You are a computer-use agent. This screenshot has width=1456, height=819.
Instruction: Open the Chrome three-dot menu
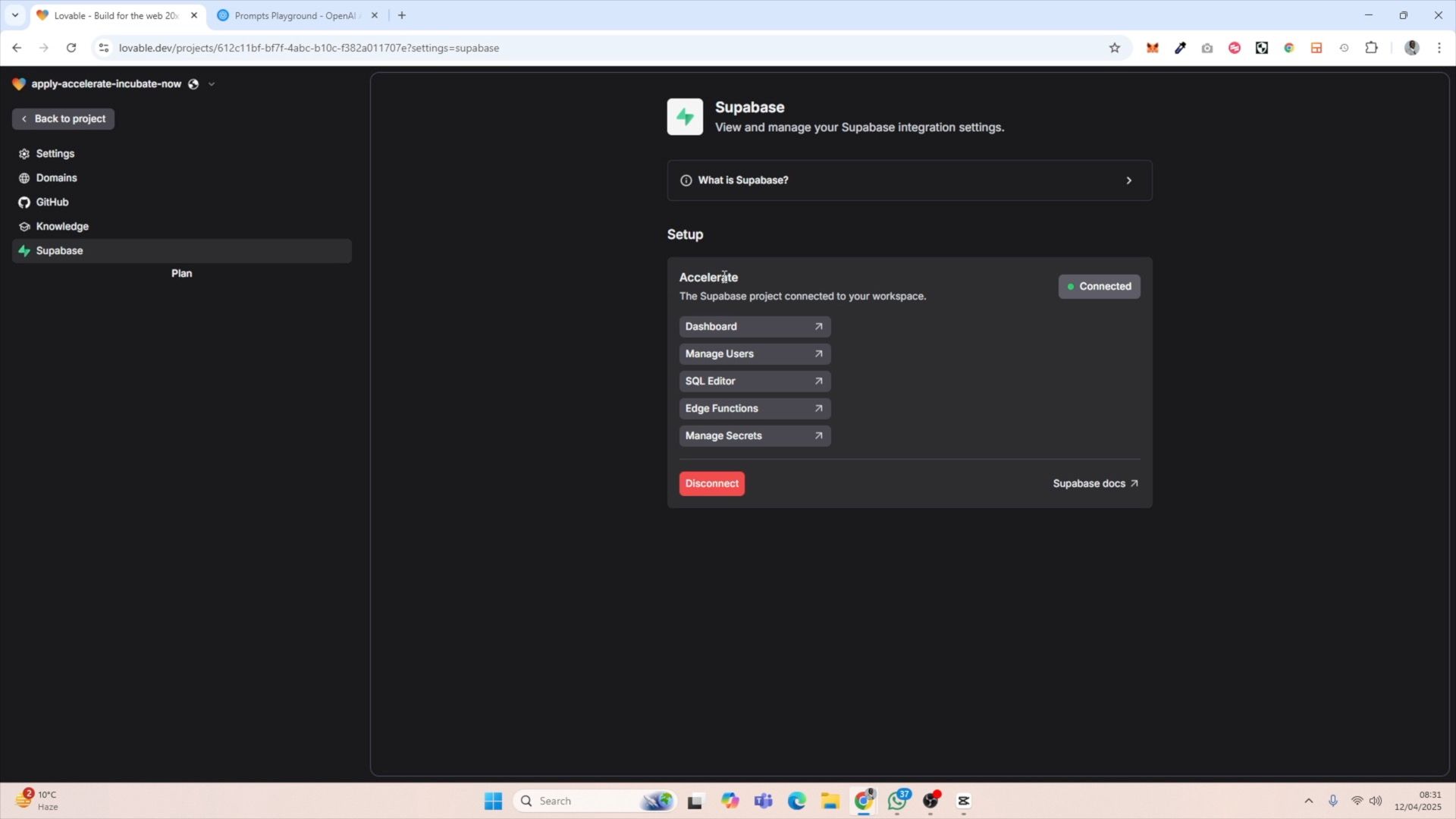tap(1439, 48)
